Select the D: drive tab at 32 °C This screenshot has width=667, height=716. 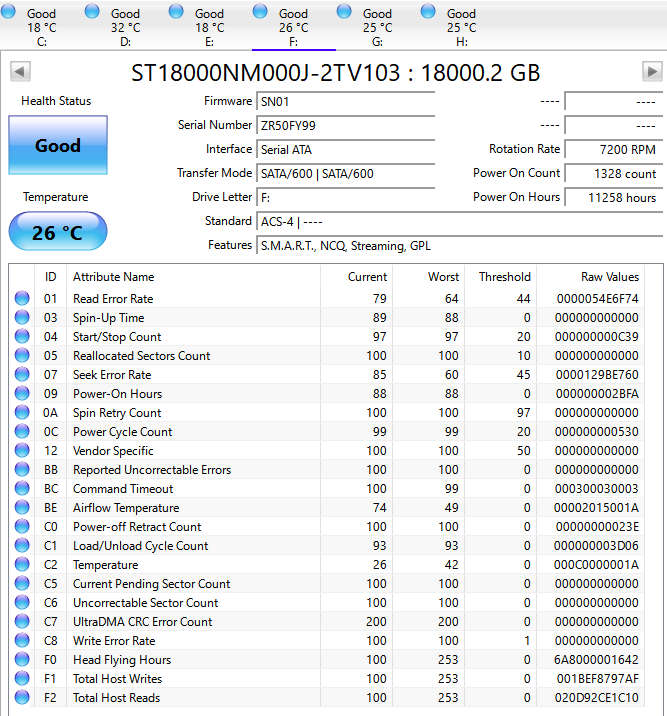click(126, 26)
